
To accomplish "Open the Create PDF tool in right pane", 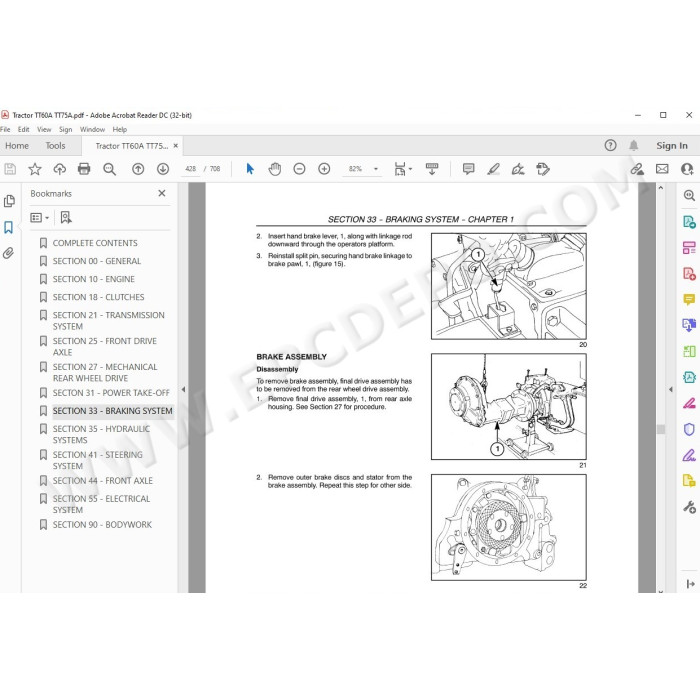I will (689, 273).
